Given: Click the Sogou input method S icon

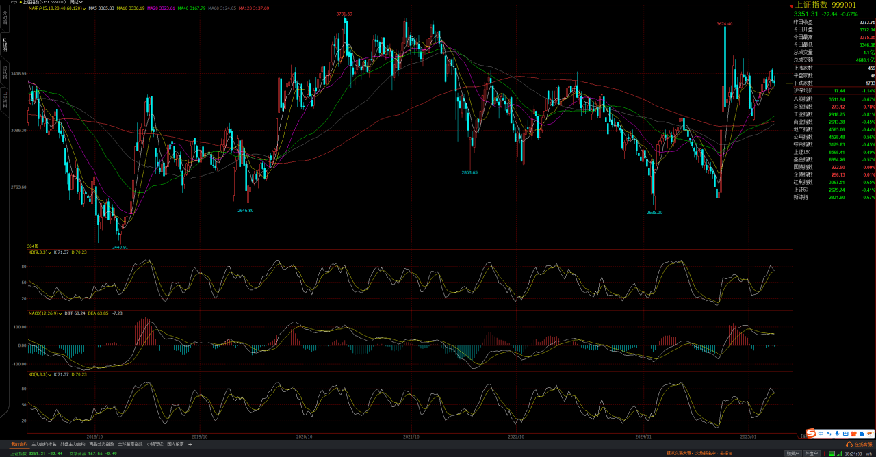Looking at the screenshot, I should click(x=812, y=433).
